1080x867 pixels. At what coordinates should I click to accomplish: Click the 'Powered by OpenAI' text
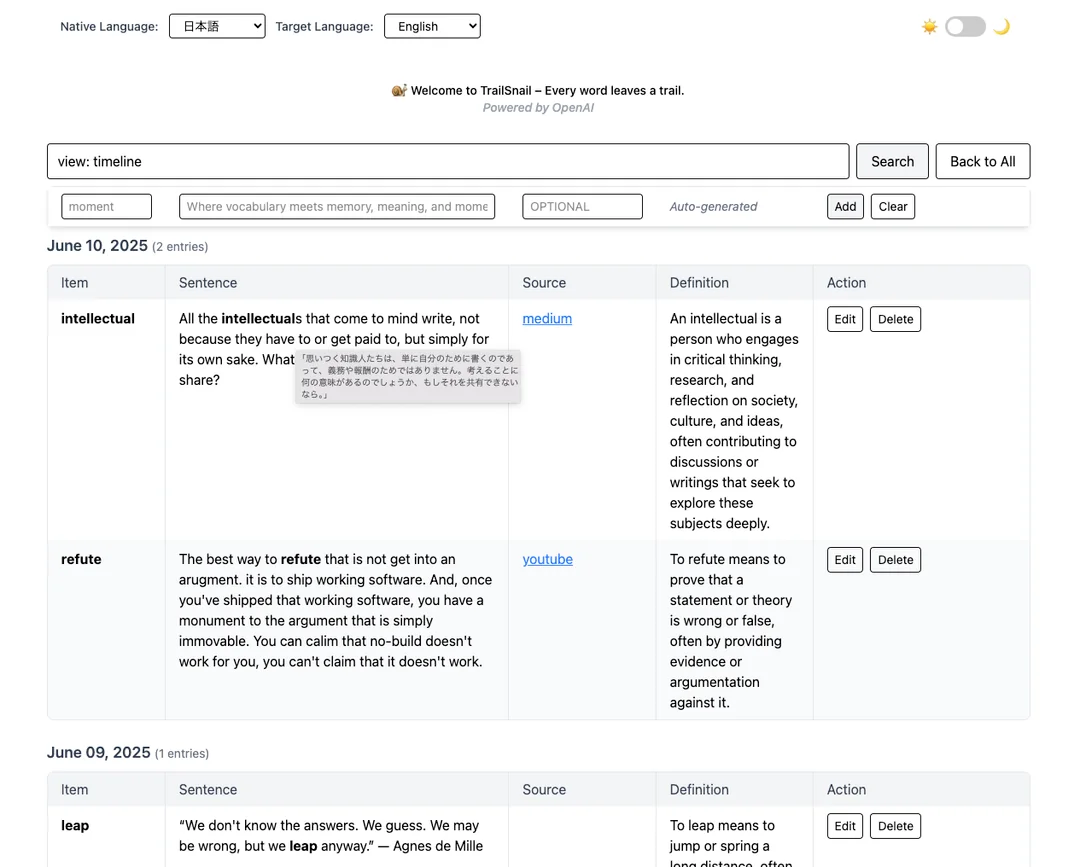click(538, 107)
